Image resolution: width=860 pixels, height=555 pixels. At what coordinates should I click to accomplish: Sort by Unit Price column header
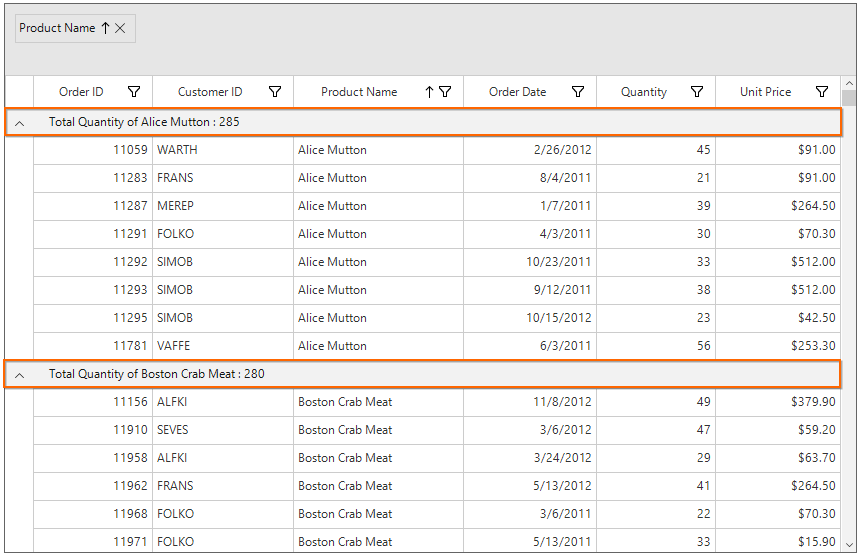(x=766, y=92)
